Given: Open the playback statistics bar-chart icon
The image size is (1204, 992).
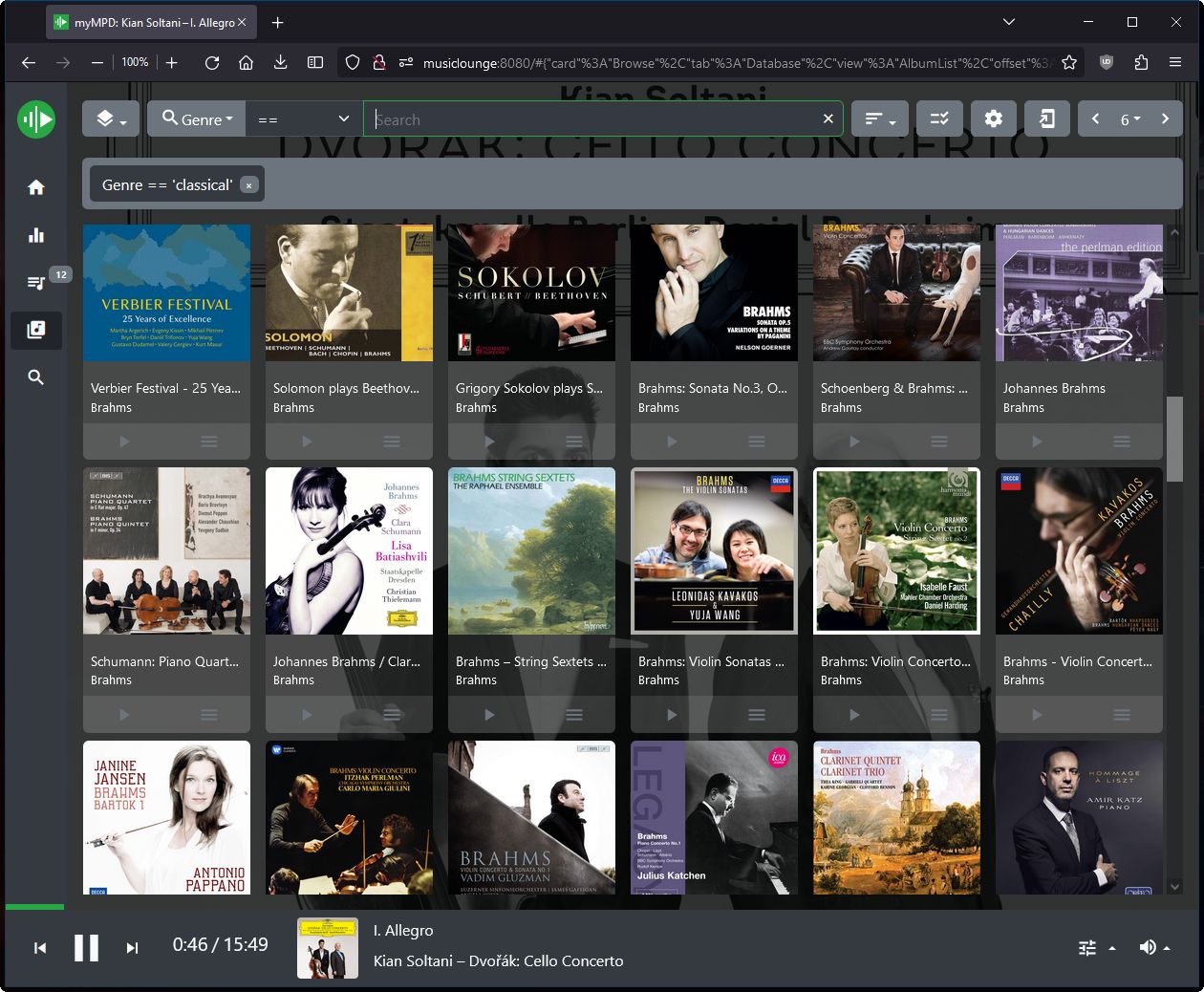Looking at the screenshot, I should [x=36, y=235].
